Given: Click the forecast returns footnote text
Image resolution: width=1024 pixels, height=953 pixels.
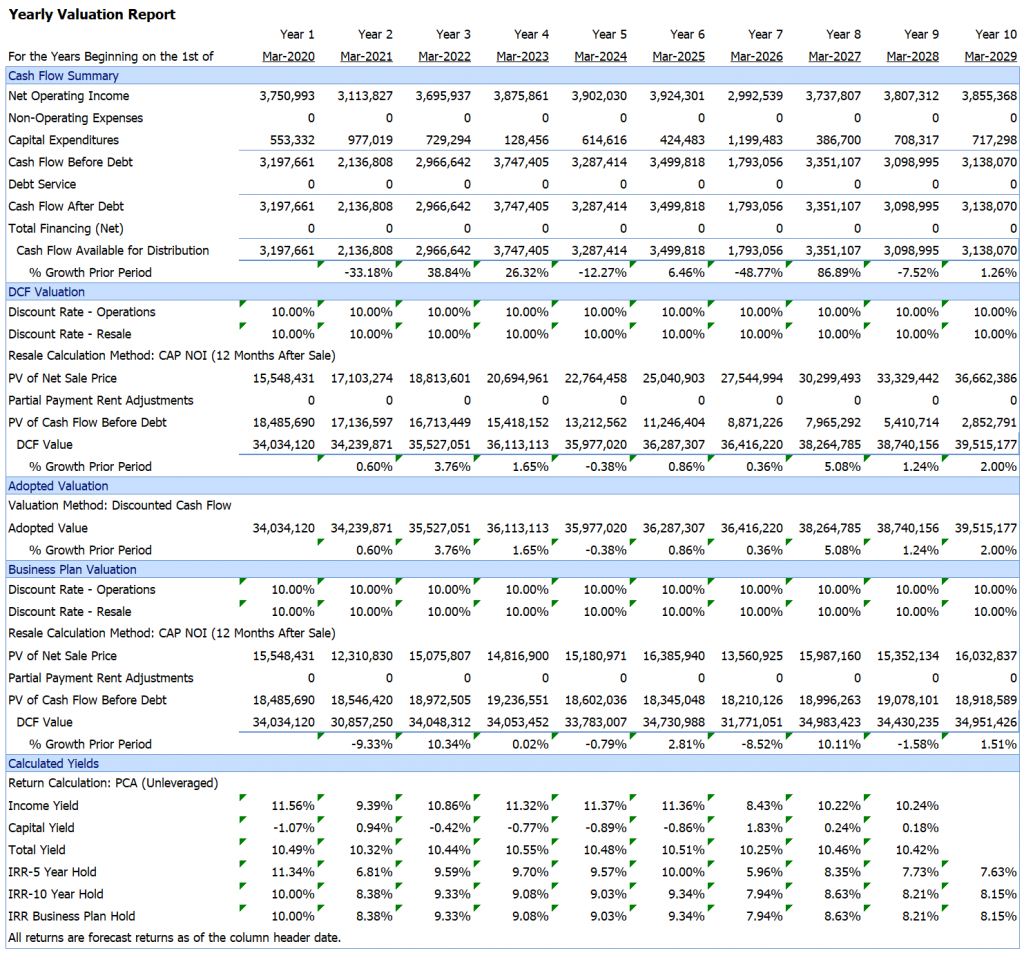Looking at the screenshot, I should click(174, 938).
